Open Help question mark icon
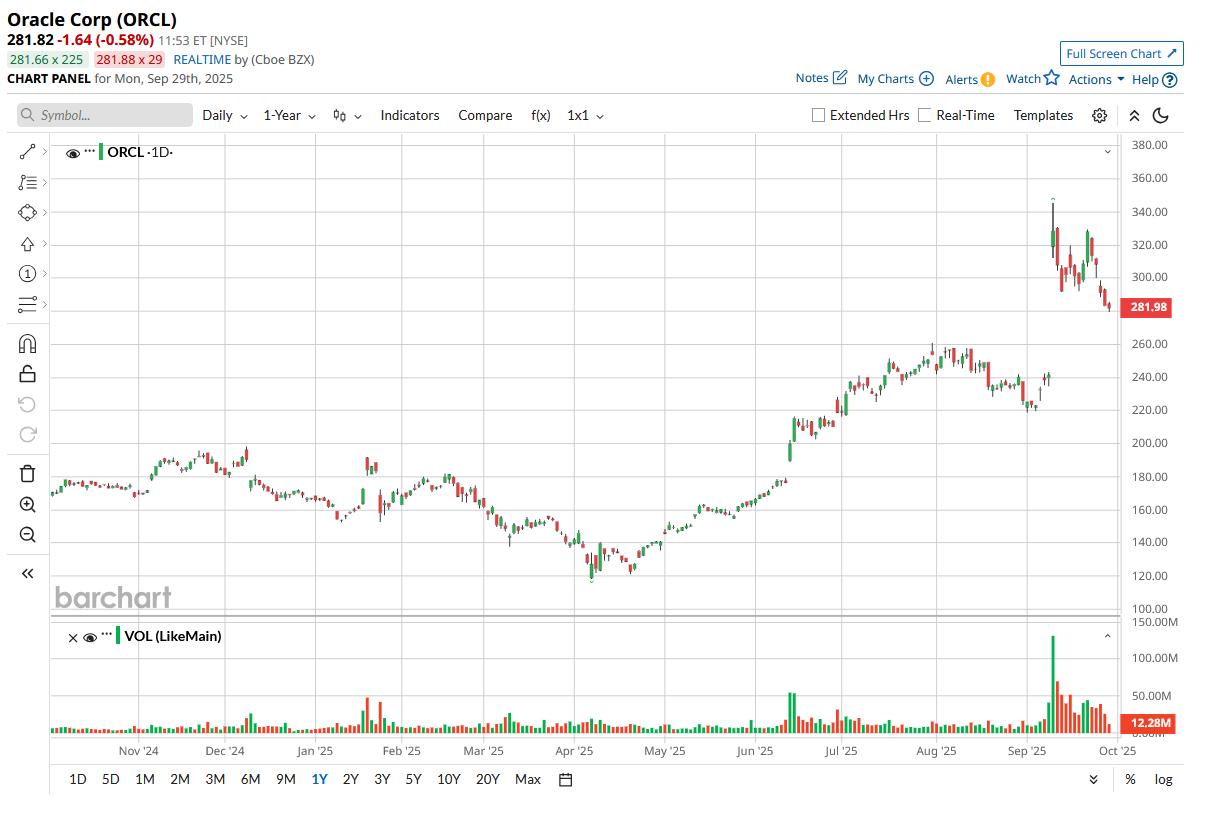The image size is (1208, 821). tap(1170, 79)
